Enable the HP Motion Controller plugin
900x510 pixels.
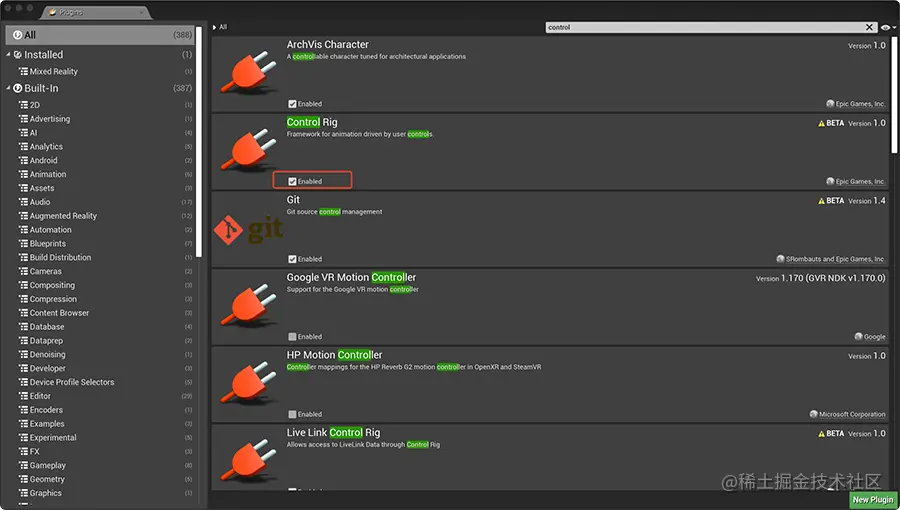pyautogui.click(x=292, y=414)
